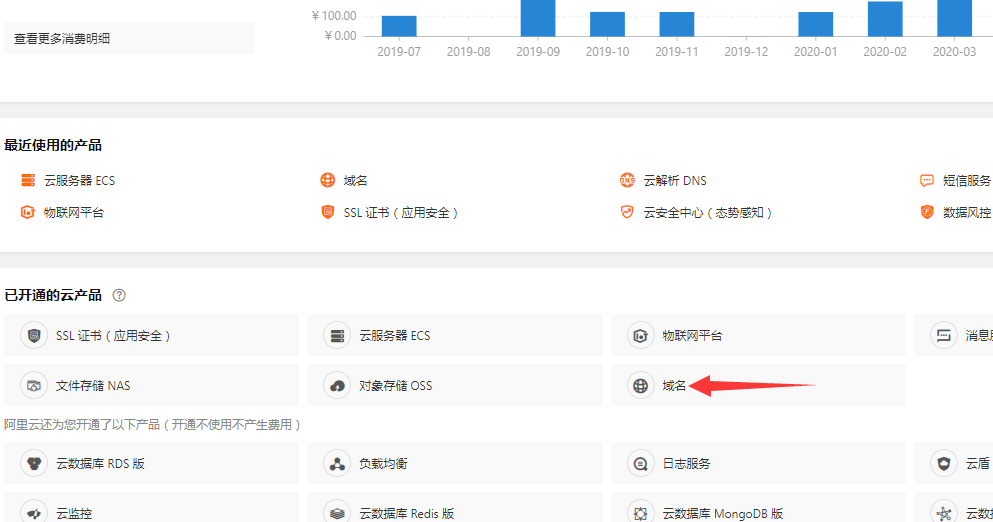Click the 云数据库 Redis 版 icon
Screen dimensions: 993x522
[337, 512]
